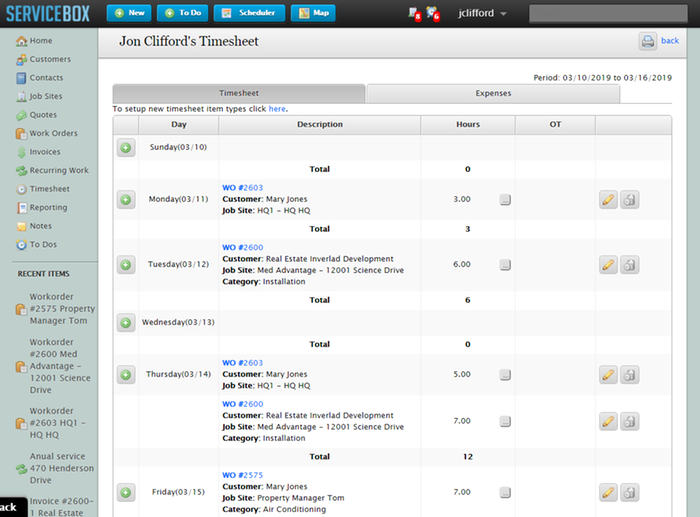Add timesheet entry for Wednesday(03/13)
This screenshot has width=700, height=517.
coord(126,322)
